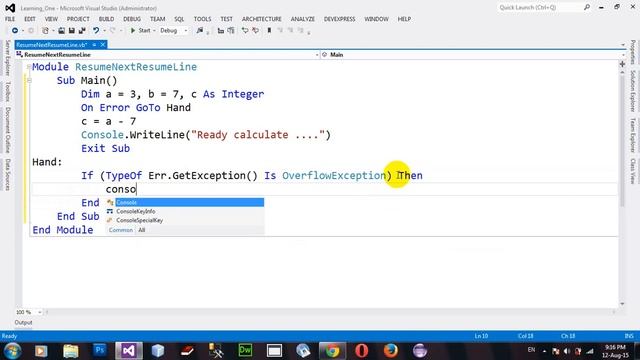Viewport: 640px width, 360px height.
Task: Click the Uncomment Lines icon
Action: pyautogui.click(x=255, y=31)
